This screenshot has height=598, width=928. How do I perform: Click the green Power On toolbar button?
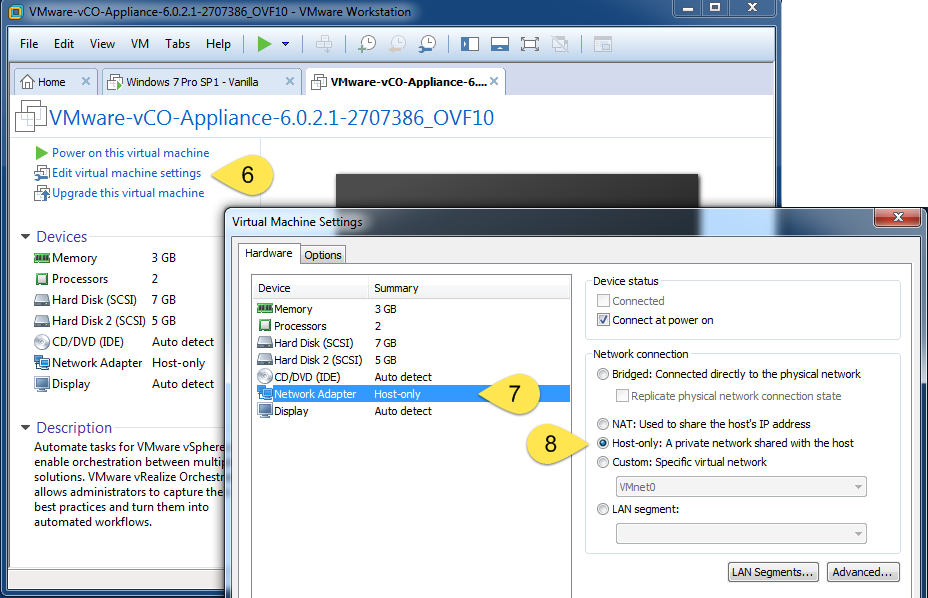coord(264,44)
